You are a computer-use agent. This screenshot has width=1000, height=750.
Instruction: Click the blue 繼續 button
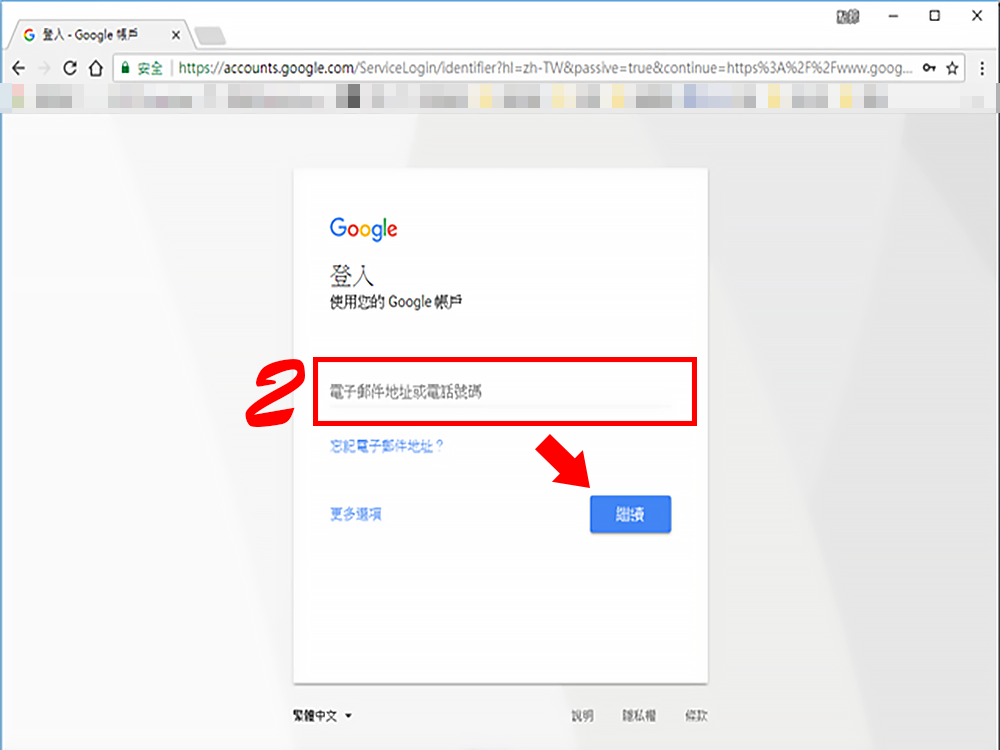point(630,514)
